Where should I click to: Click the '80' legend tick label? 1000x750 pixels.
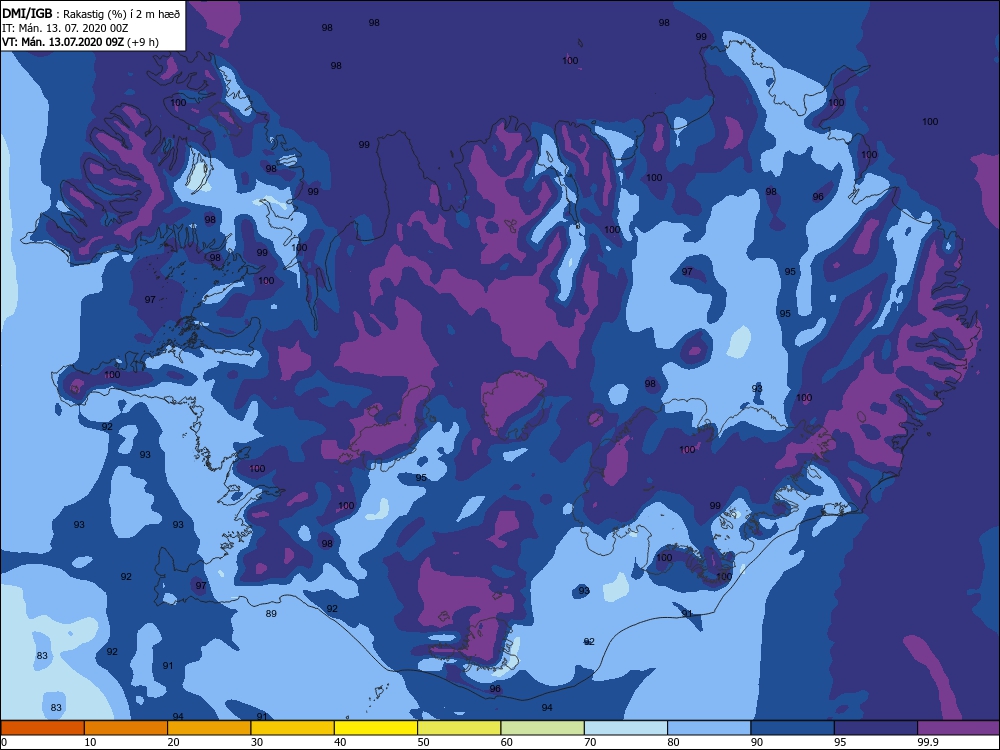673,742
